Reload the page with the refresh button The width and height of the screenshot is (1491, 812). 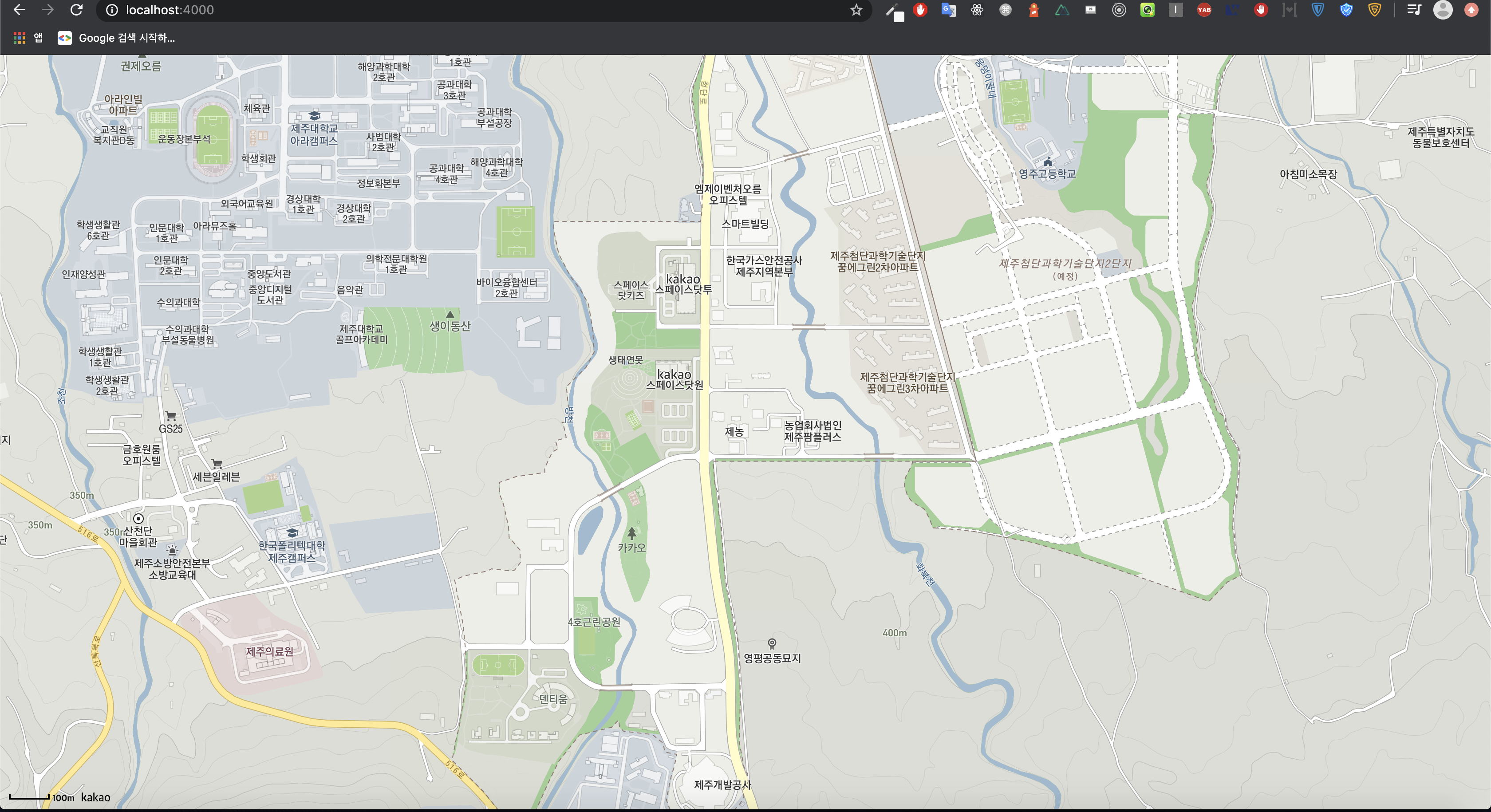pyautogui.click(x=76, y=10)
